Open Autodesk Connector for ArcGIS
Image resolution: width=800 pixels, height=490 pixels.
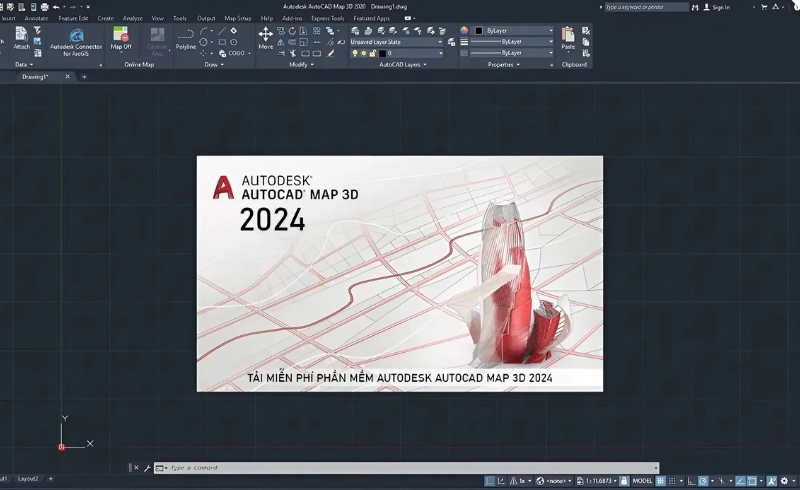76,42
